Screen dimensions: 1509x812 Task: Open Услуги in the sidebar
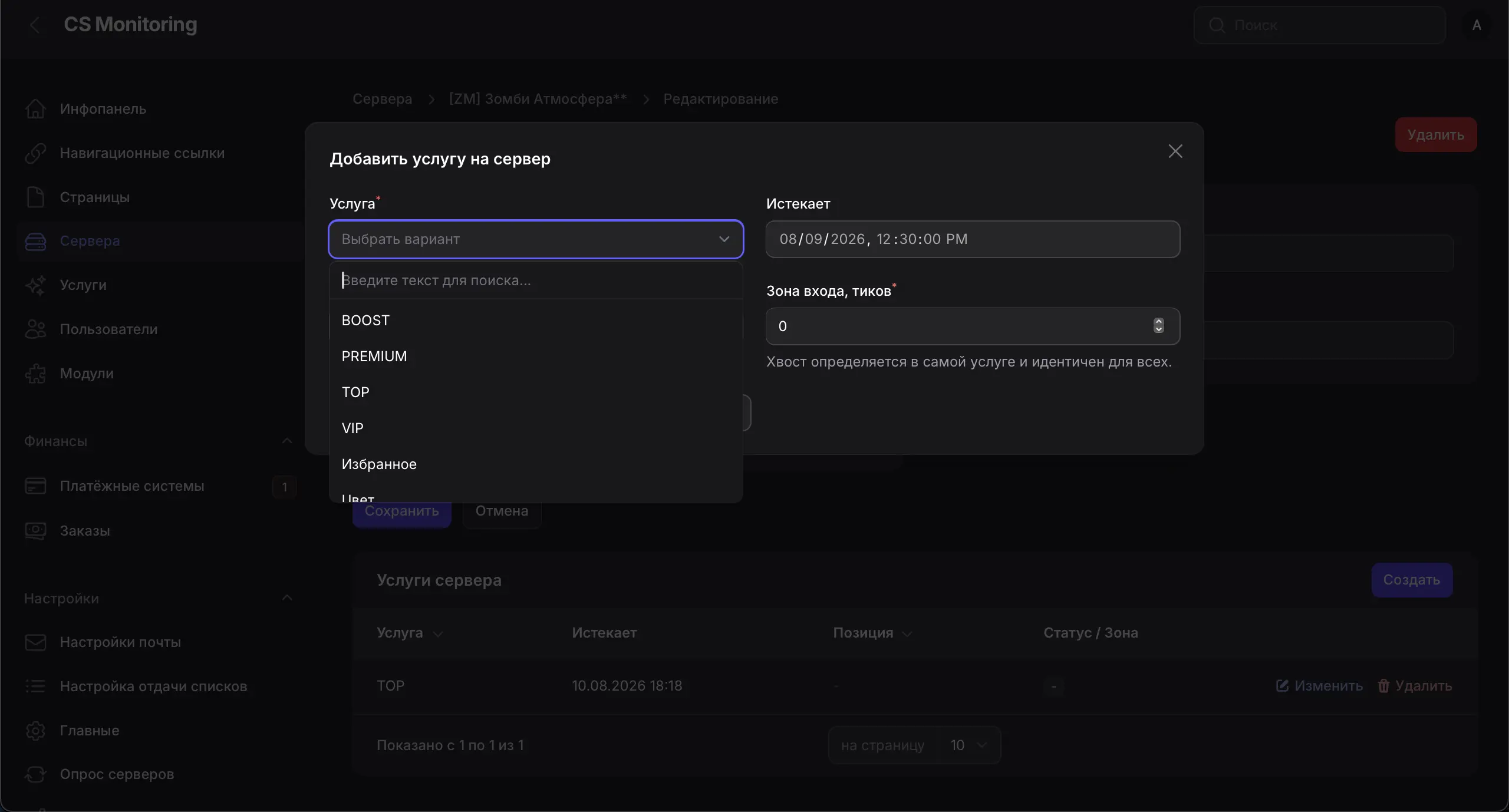point(159,285)
